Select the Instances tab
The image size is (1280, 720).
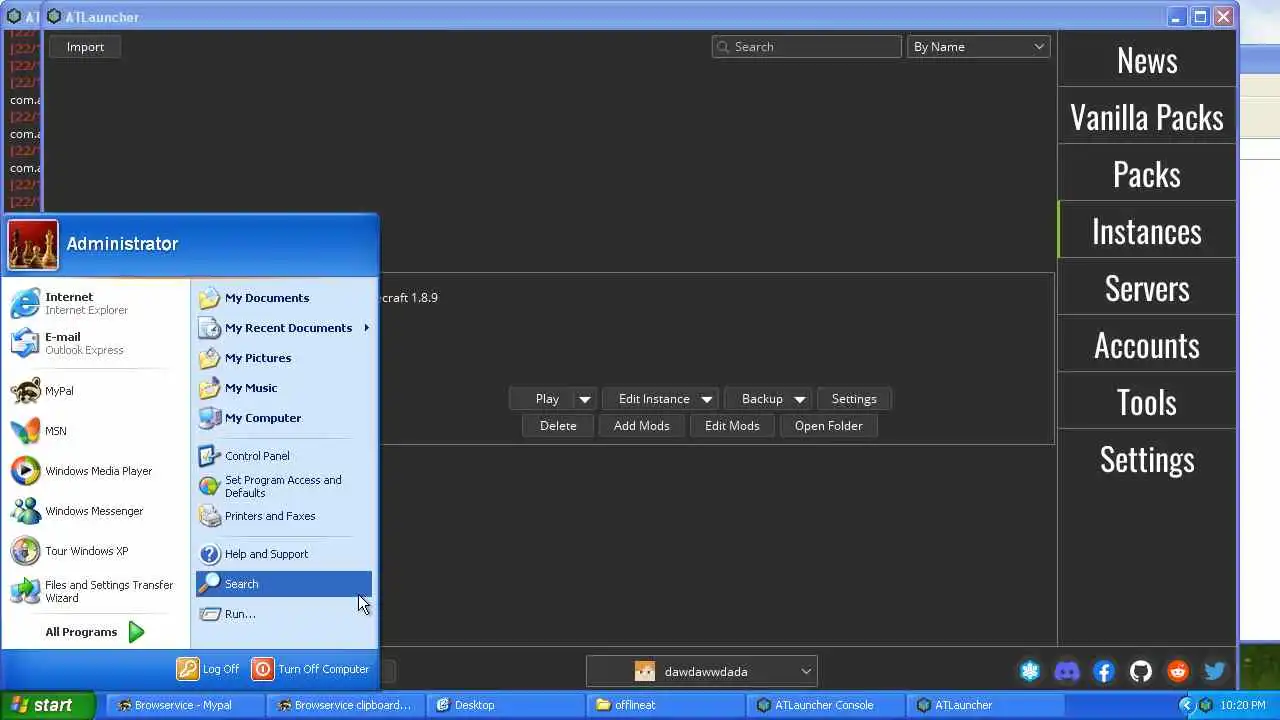(x=1147, y=231)
